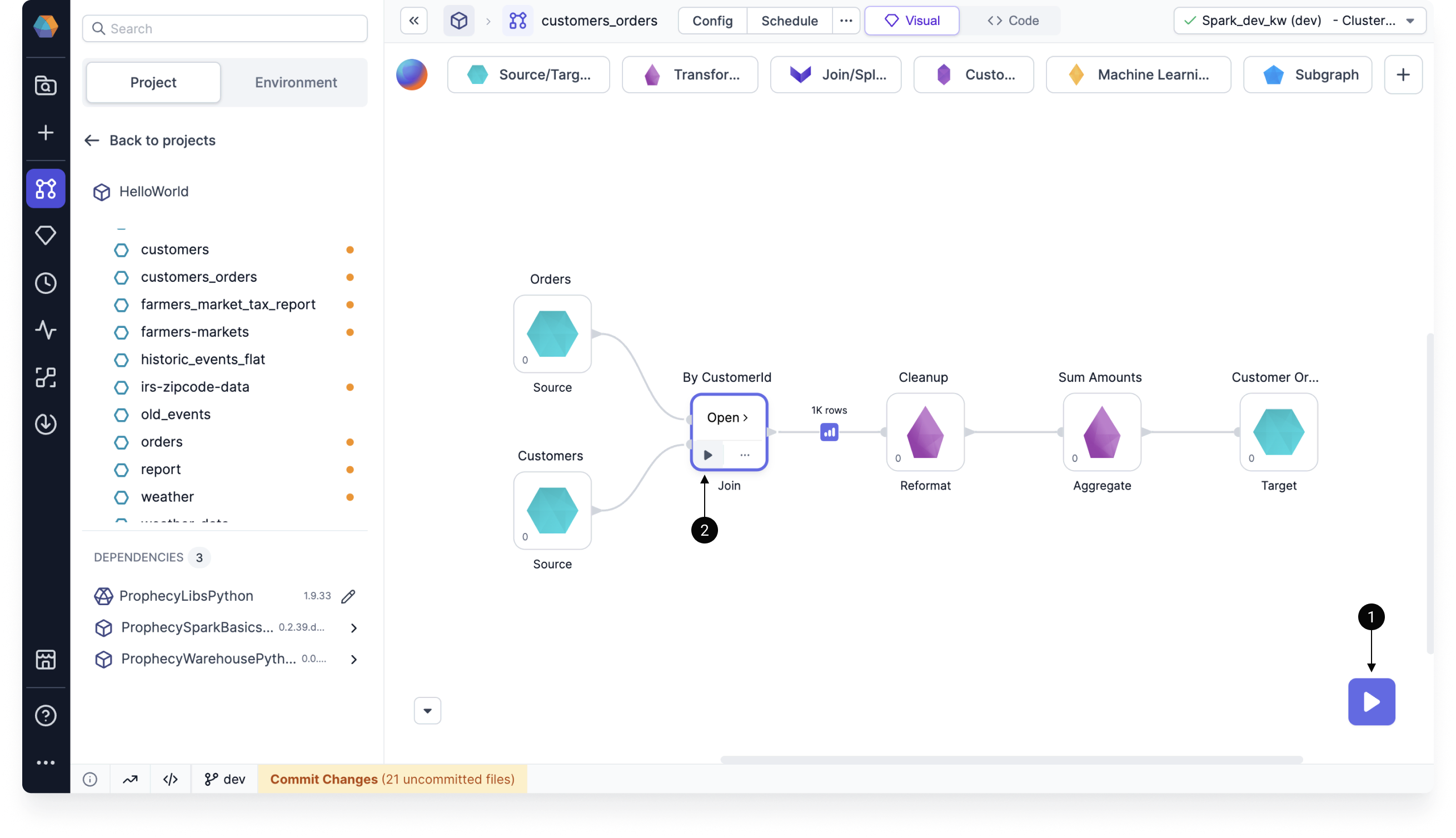Click the Cleanup Reformat gem icon

point(925,432)
